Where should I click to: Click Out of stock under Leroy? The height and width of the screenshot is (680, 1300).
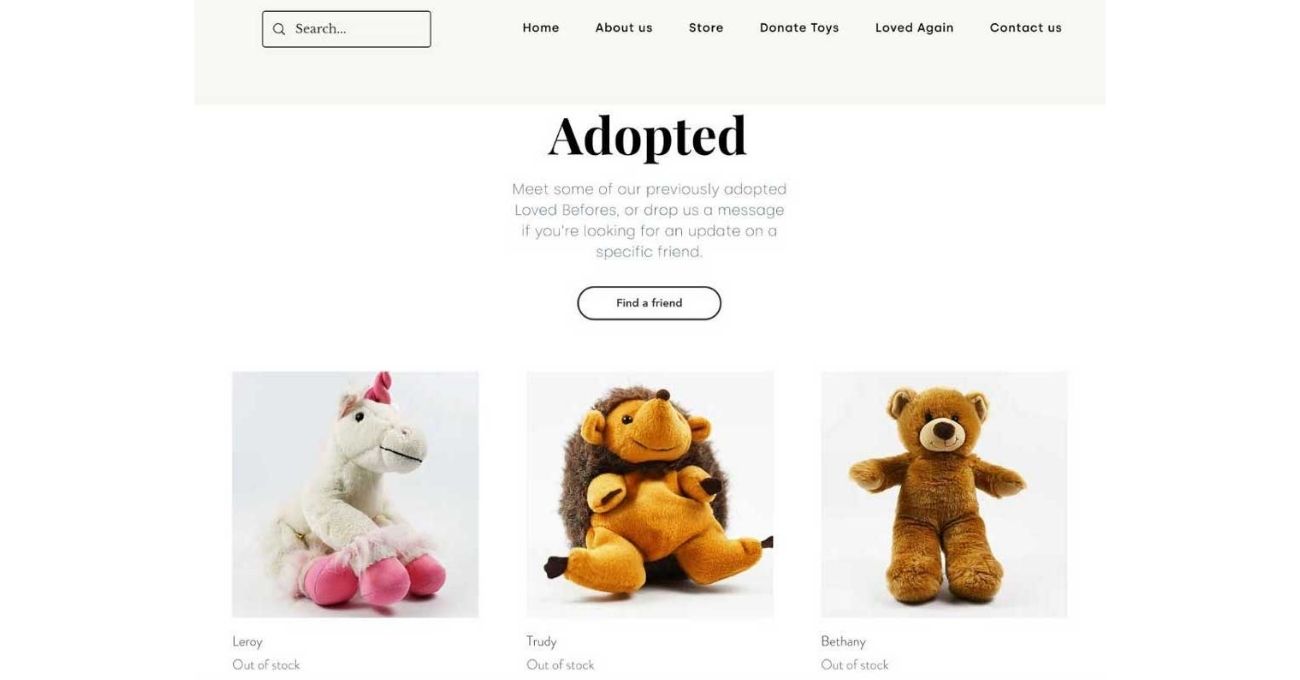coord(266,665)
